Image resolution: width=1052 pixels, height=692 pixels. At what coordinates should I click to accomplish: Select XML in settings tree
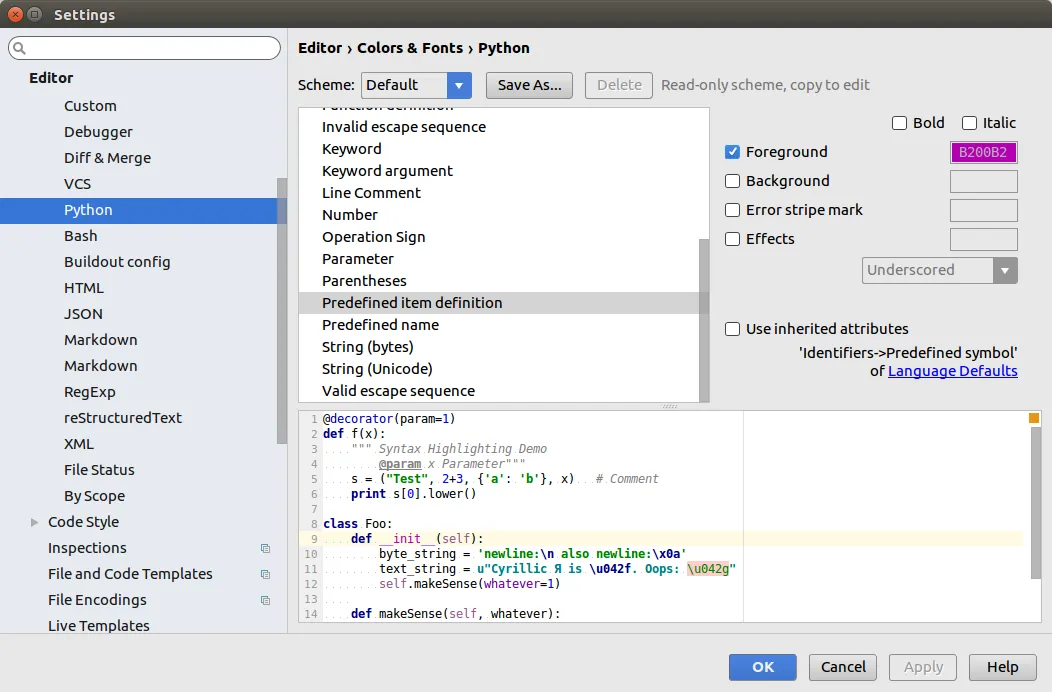pos(78,444)
